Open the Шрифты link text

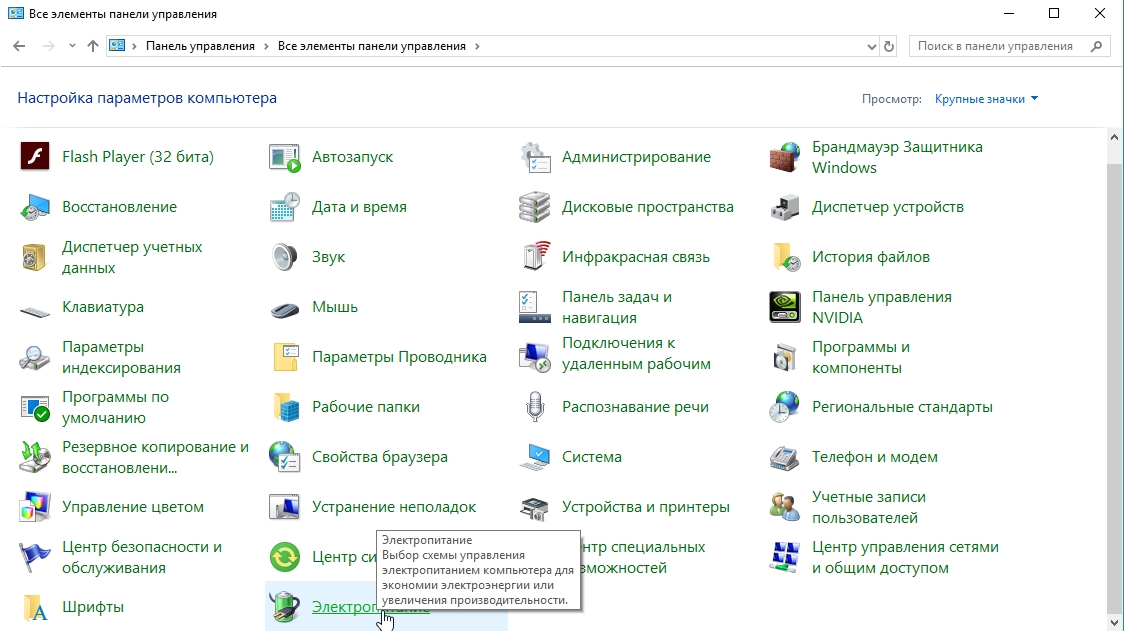(x=93, y=607)
